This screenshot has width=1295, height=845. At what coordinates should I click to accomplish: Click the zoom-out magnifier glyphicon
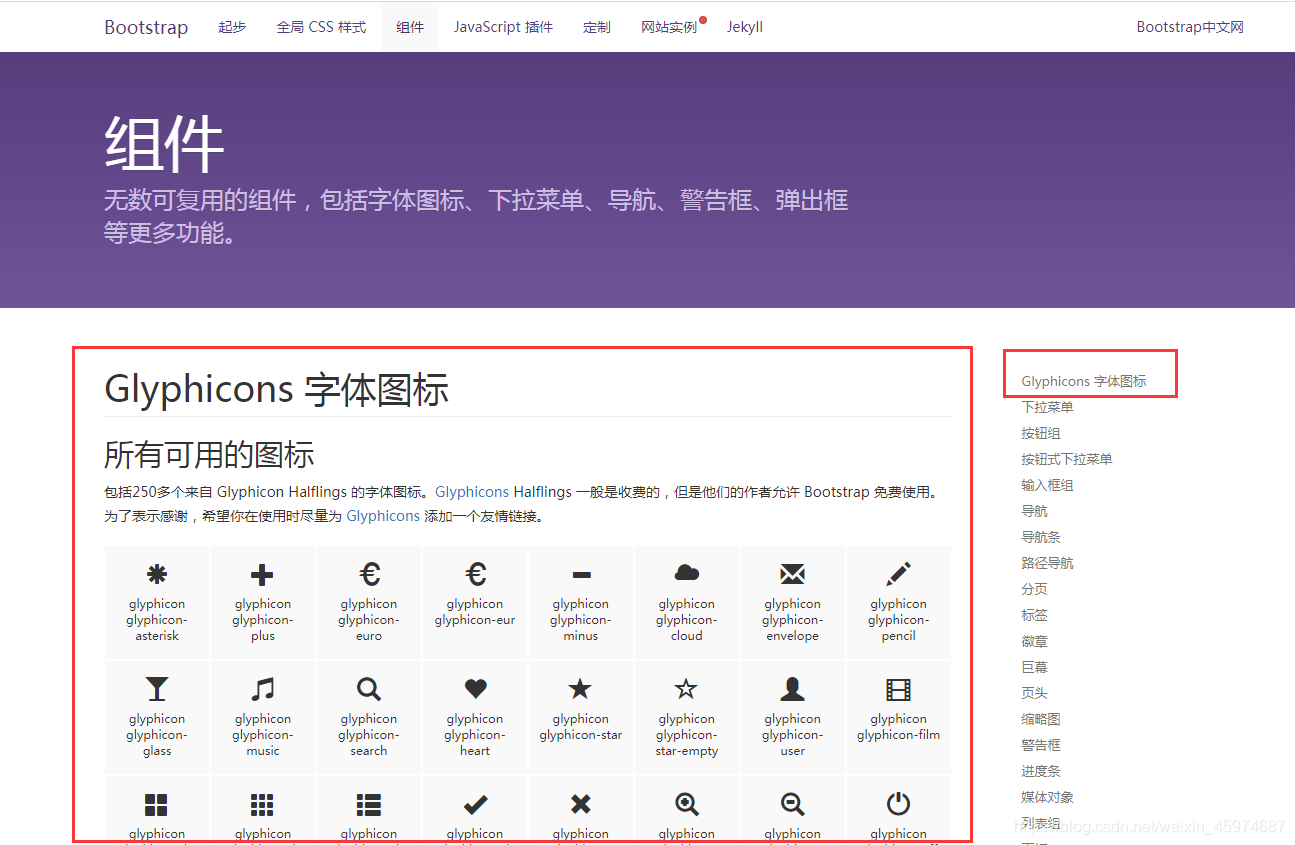(x=793, y=804)
